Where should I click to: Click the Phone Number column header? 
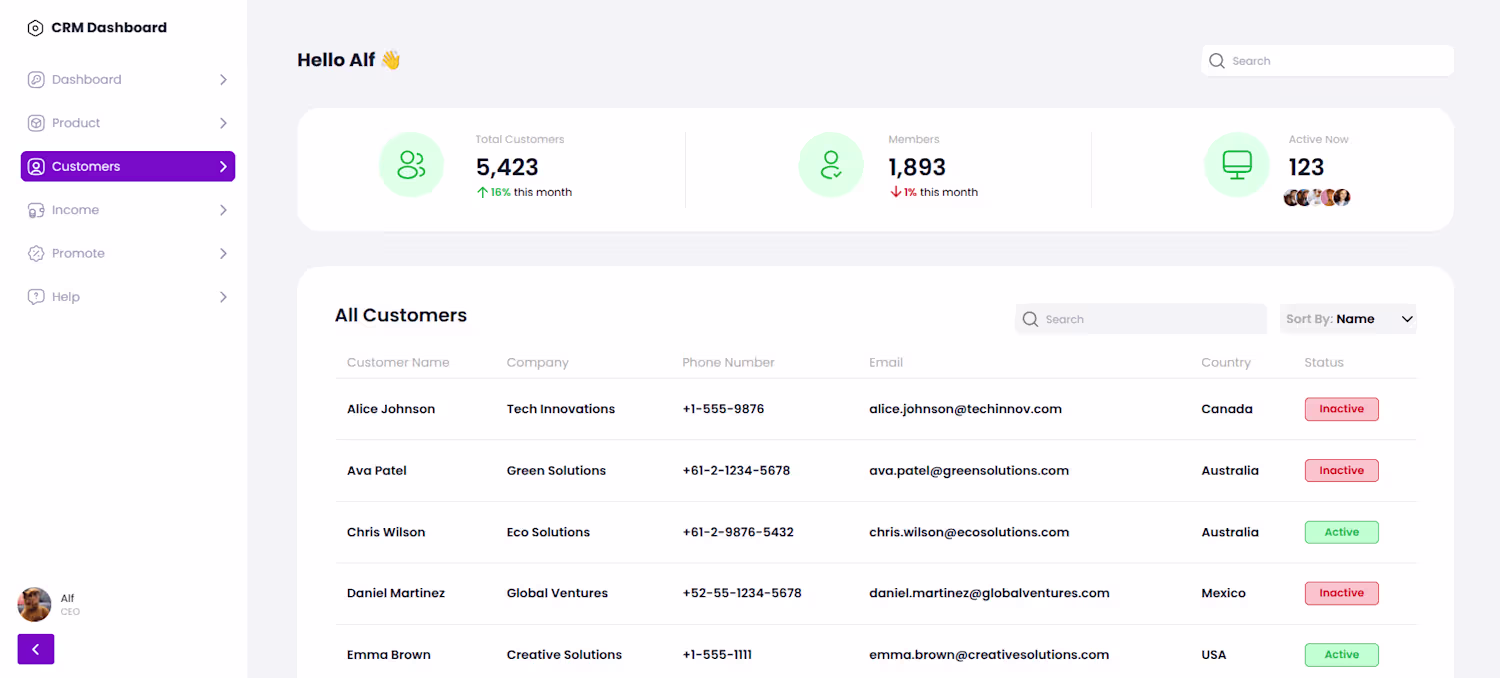click(728, 363)
